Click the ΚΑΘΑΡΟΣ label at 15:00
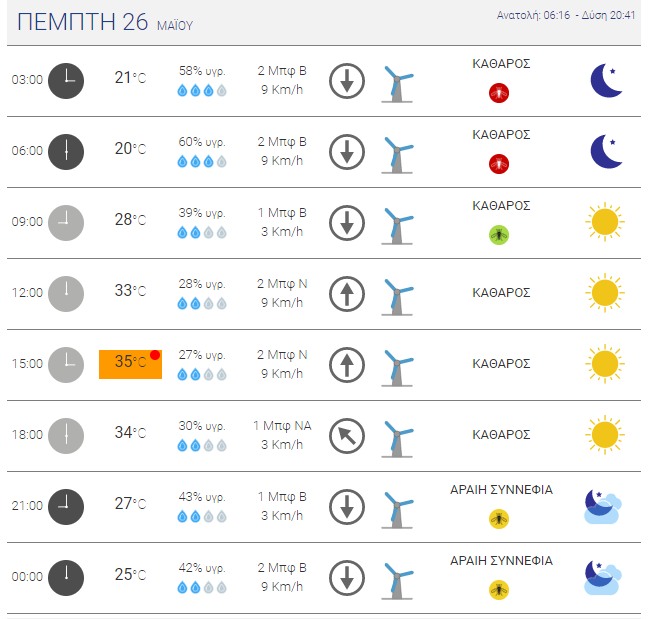 pyautogui.click(x=501, y=363)
